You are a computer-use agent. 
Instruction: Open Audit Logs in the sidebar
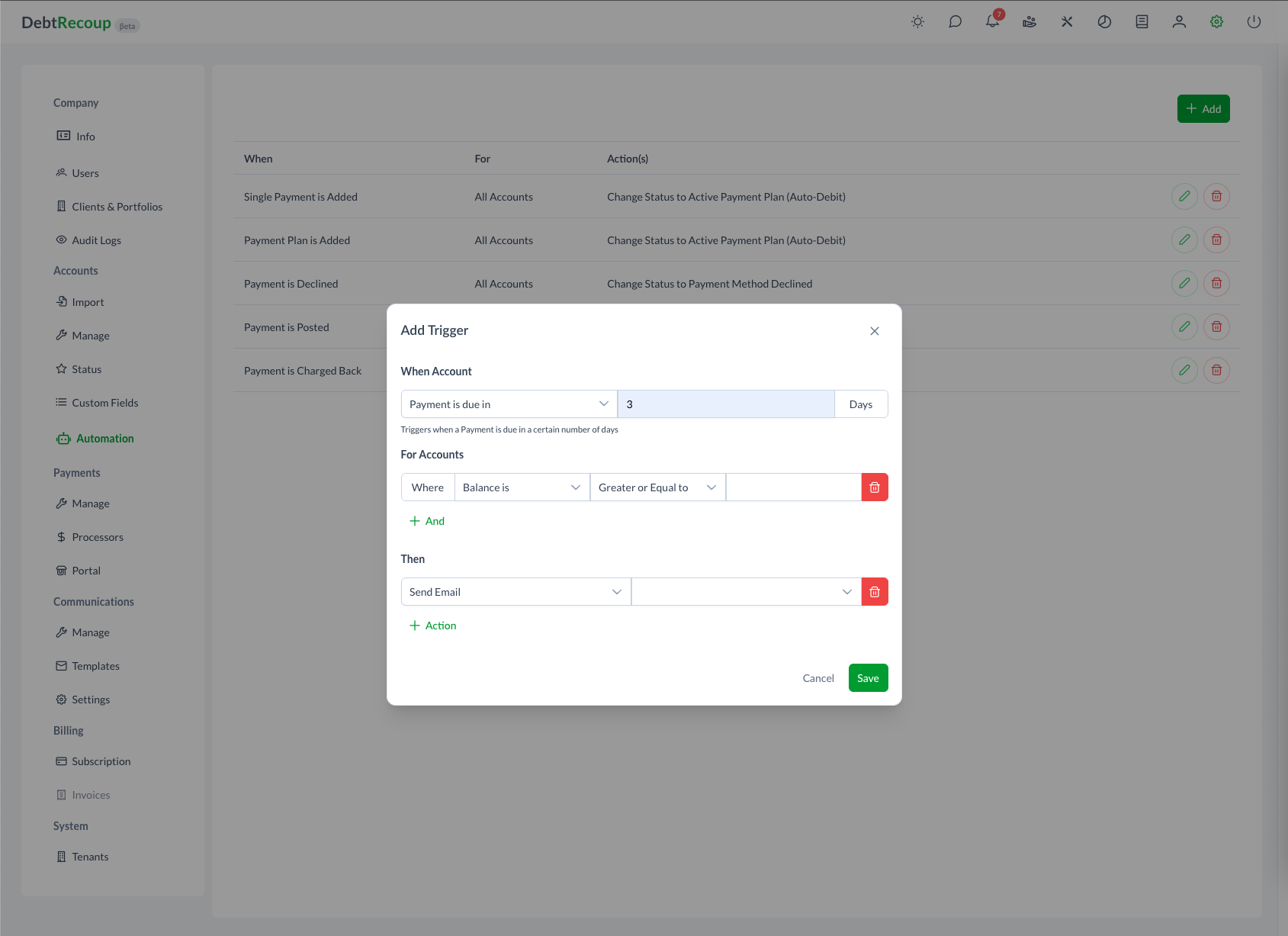[x=96, y=240]
